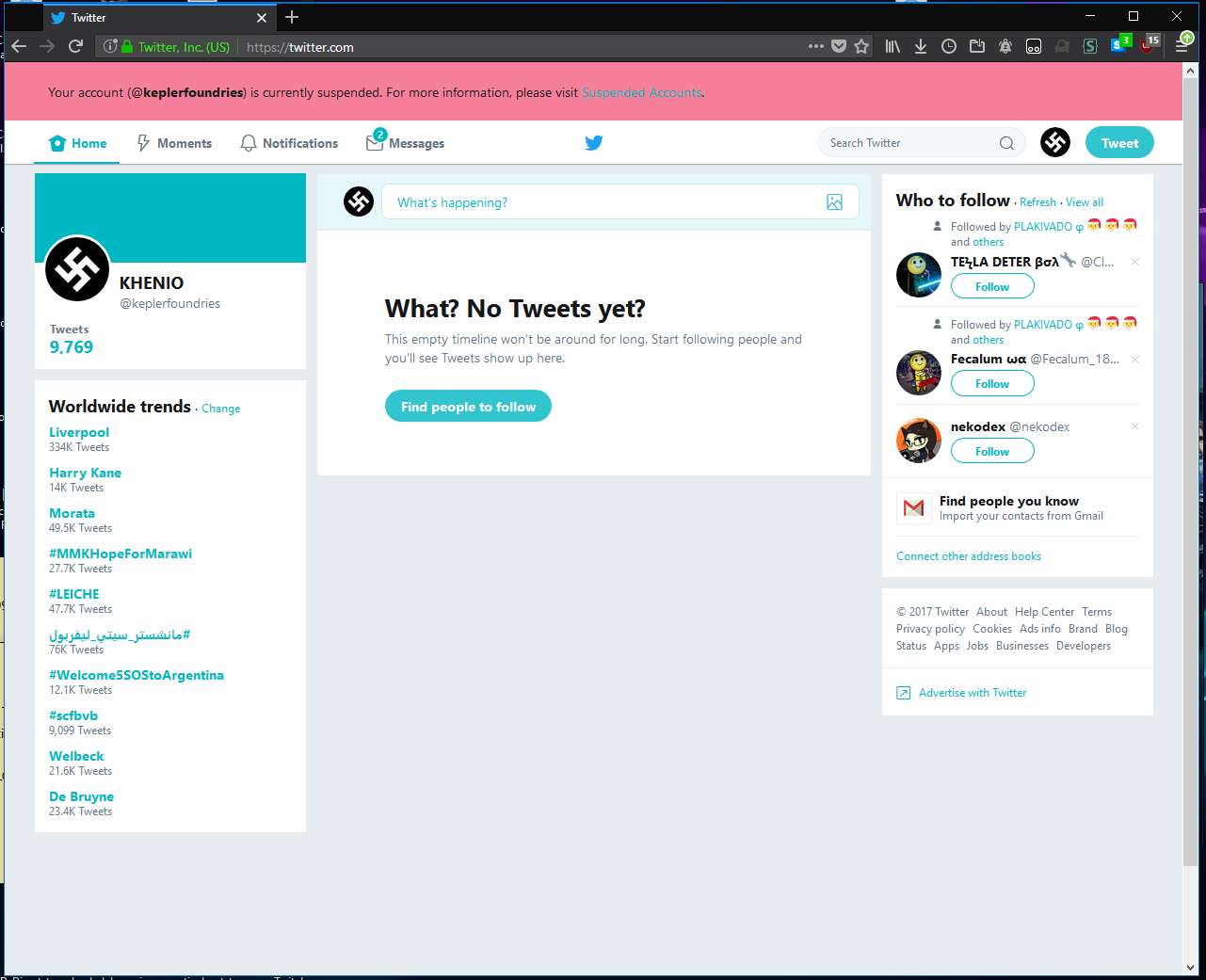
Task: Click View all in Who to follow
Action: tap(1085, 202)
